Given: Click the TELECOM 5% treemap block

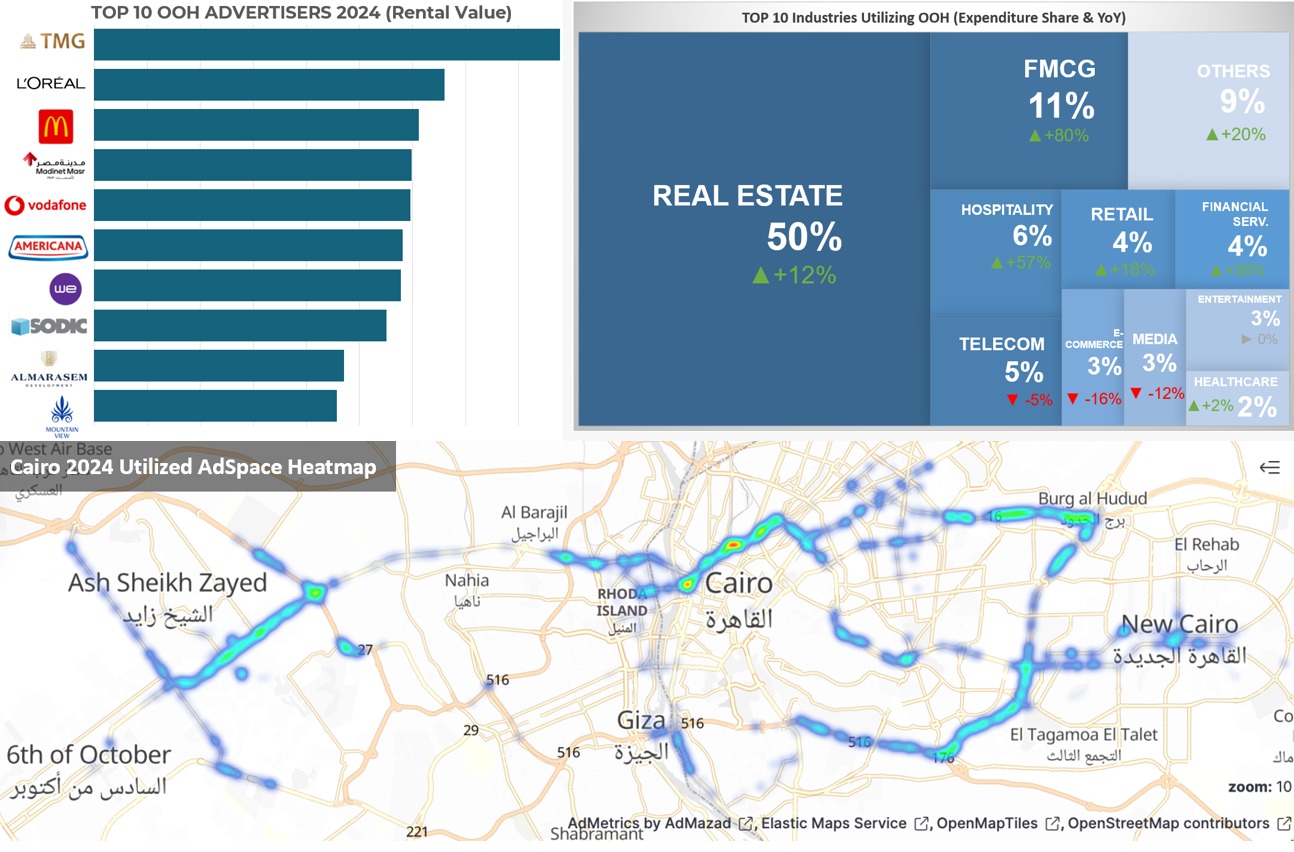Looking at the screenshot, I should (995, 370).
